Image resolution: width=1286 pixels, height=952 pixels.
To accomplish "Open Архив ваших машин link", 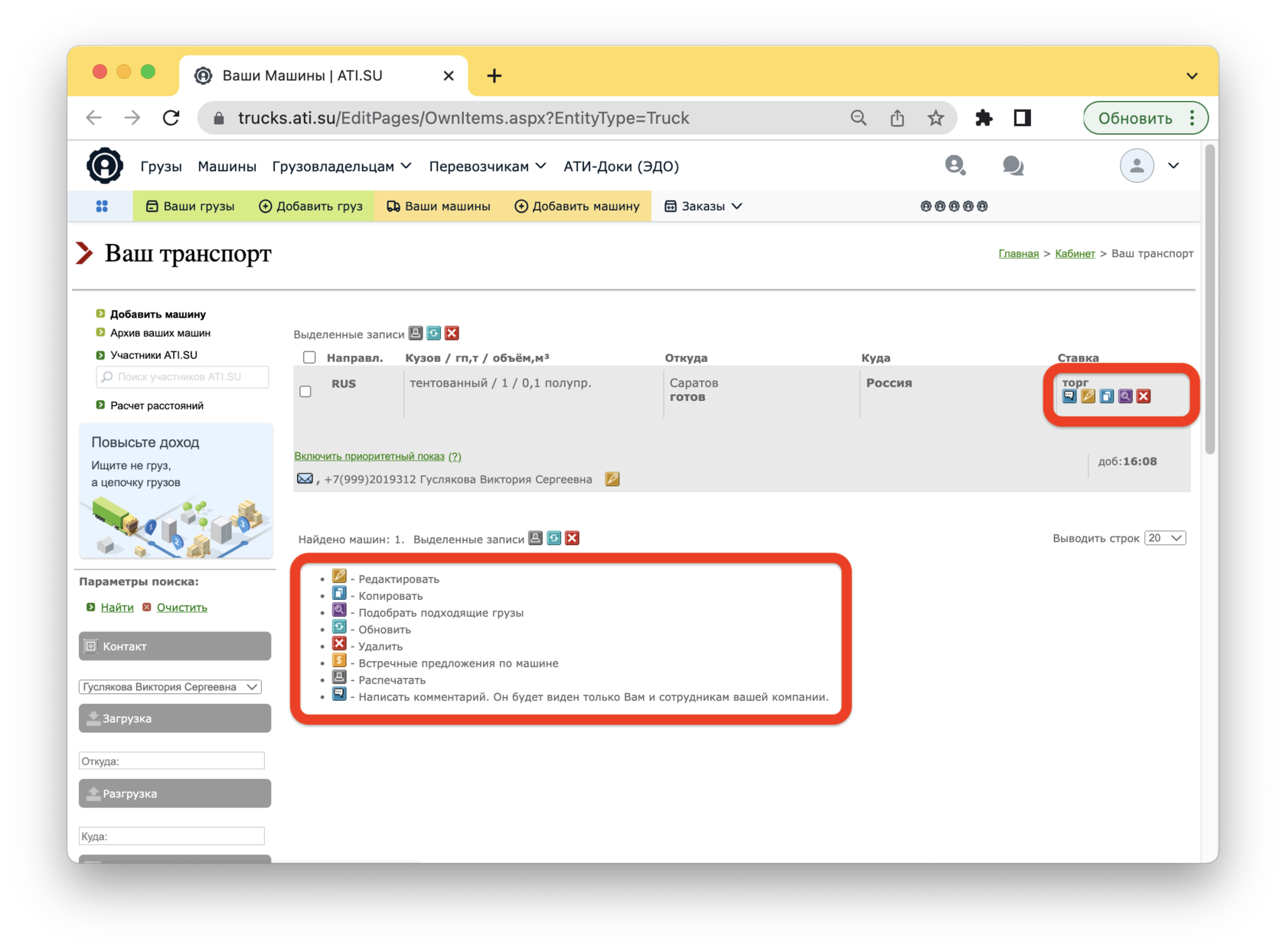I will pos(160,333).
